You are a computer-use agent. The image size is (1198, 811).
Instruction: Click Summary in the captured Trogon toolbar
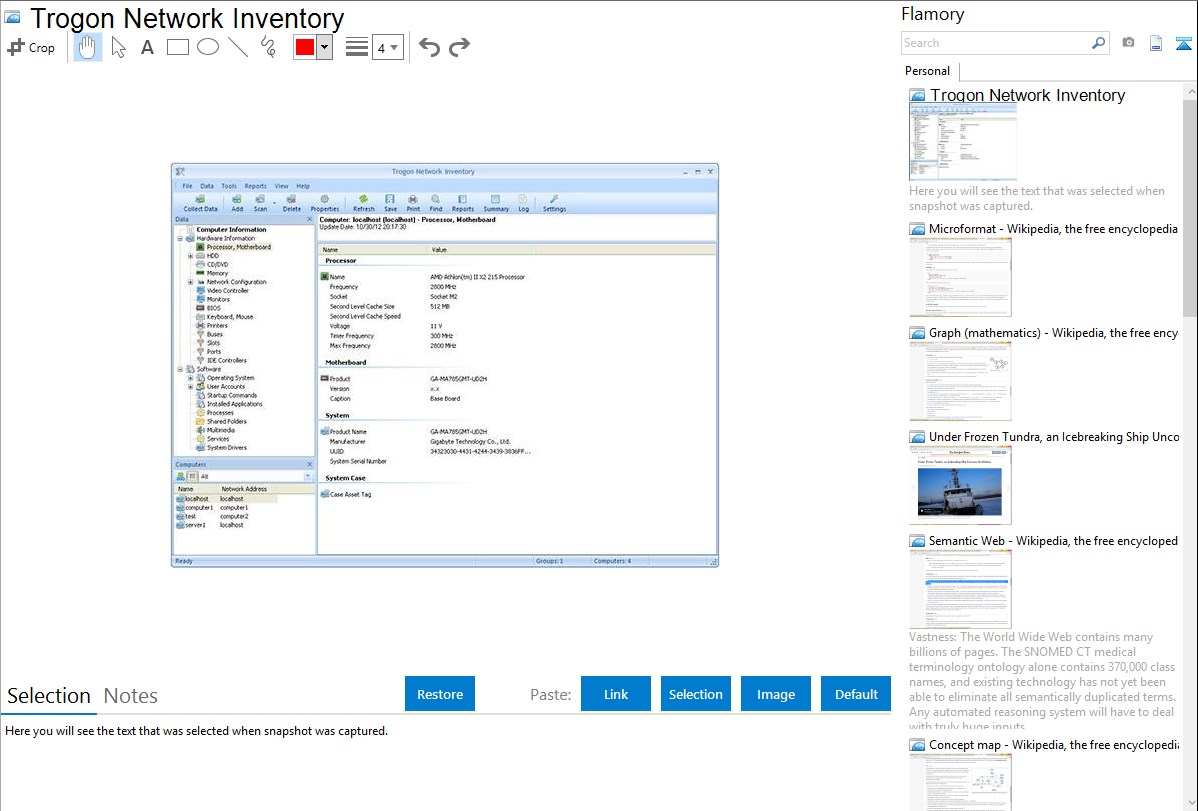tap(496, 203)
